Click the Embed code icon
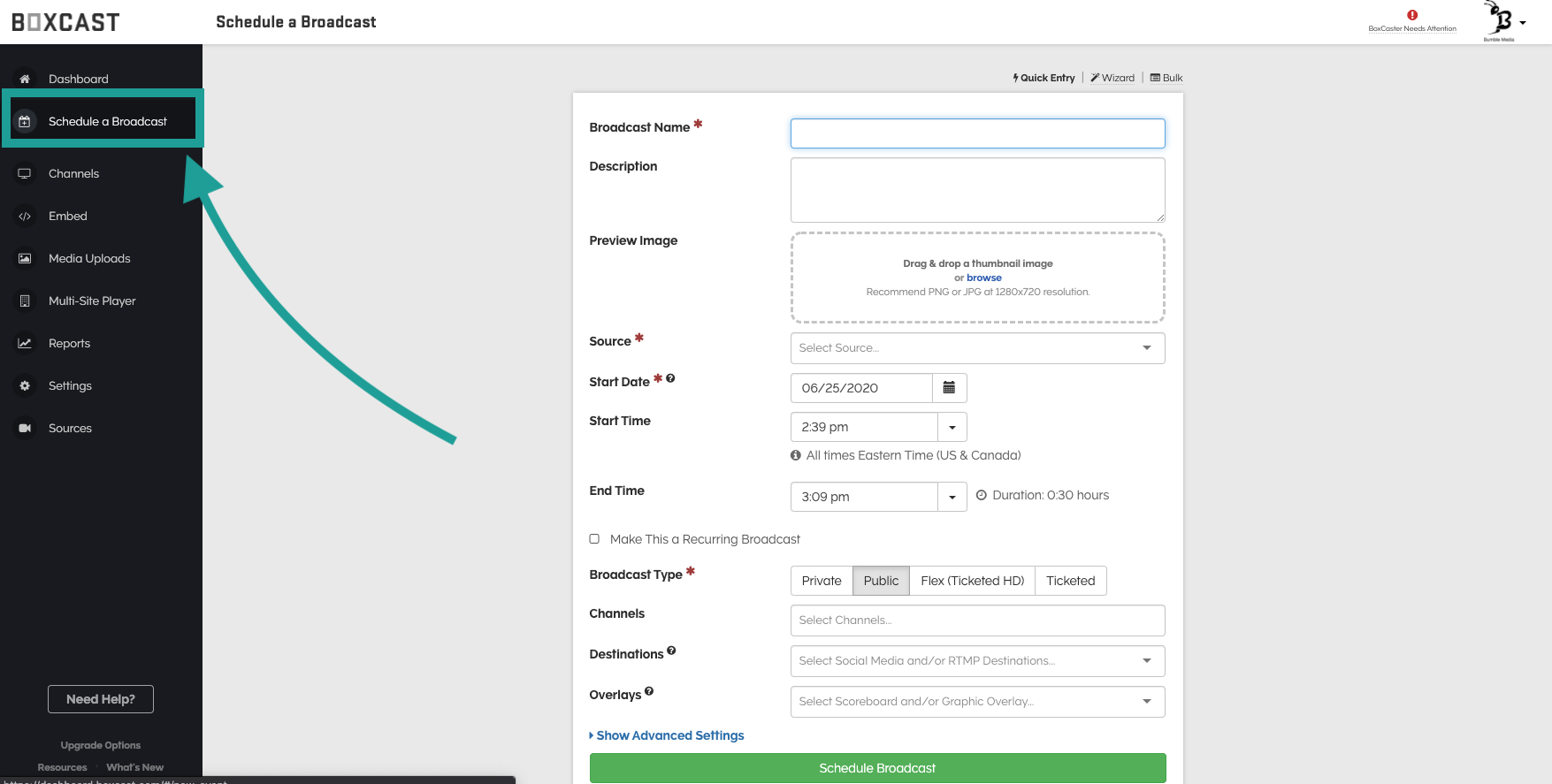The height and width of the screenshot is (784, 1552). click(25, 217)
